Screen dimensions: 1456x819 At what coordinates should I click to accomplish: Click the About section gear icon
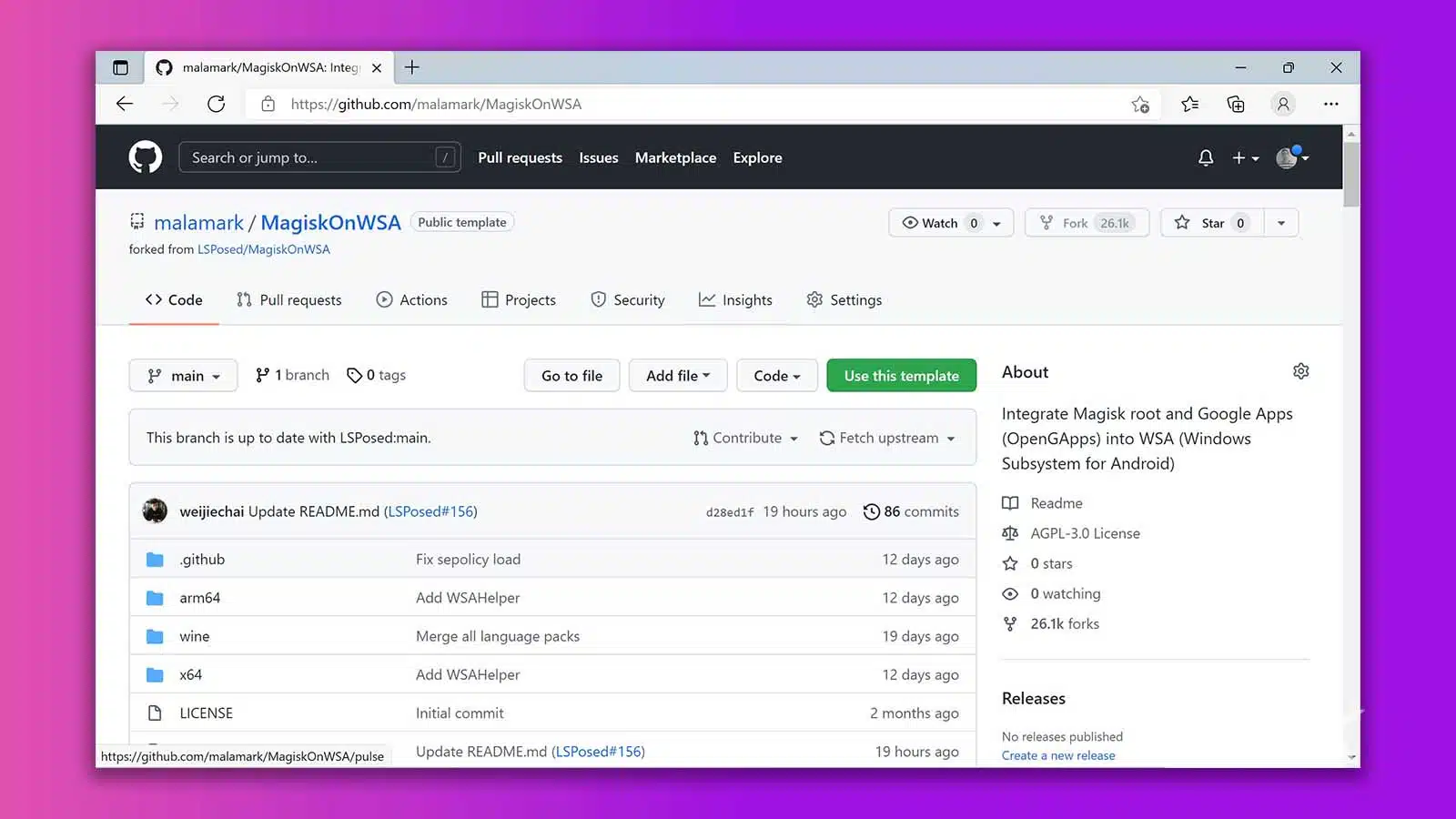coord(1300,371)
